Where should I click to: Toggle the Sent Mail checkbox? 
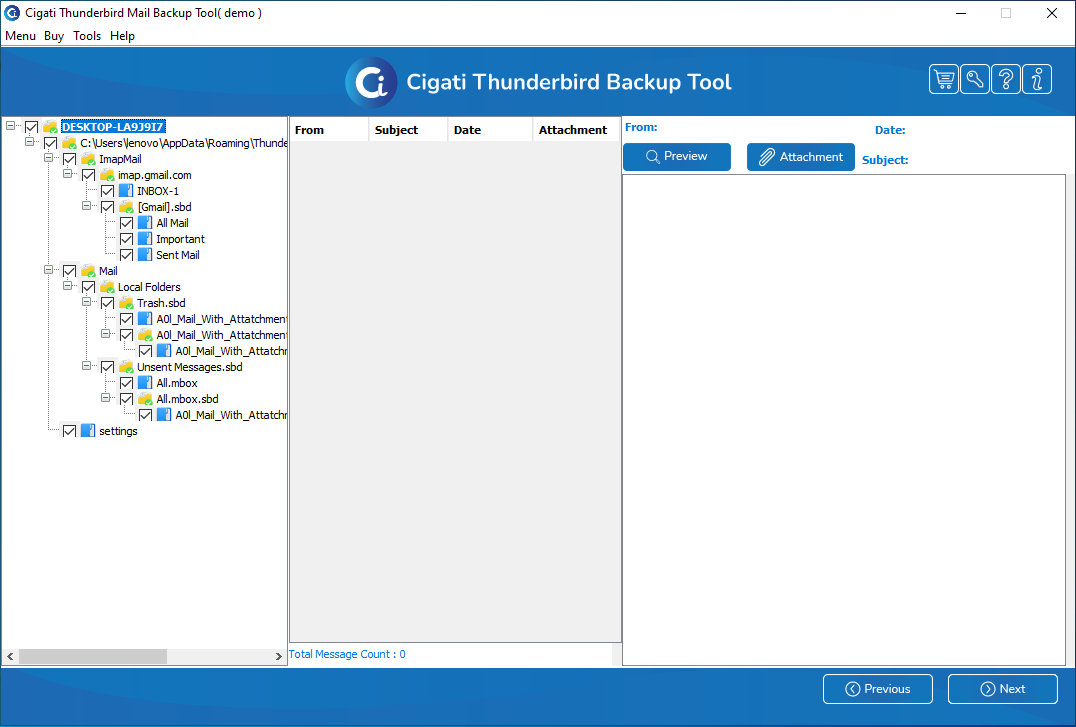coord(126,255)
